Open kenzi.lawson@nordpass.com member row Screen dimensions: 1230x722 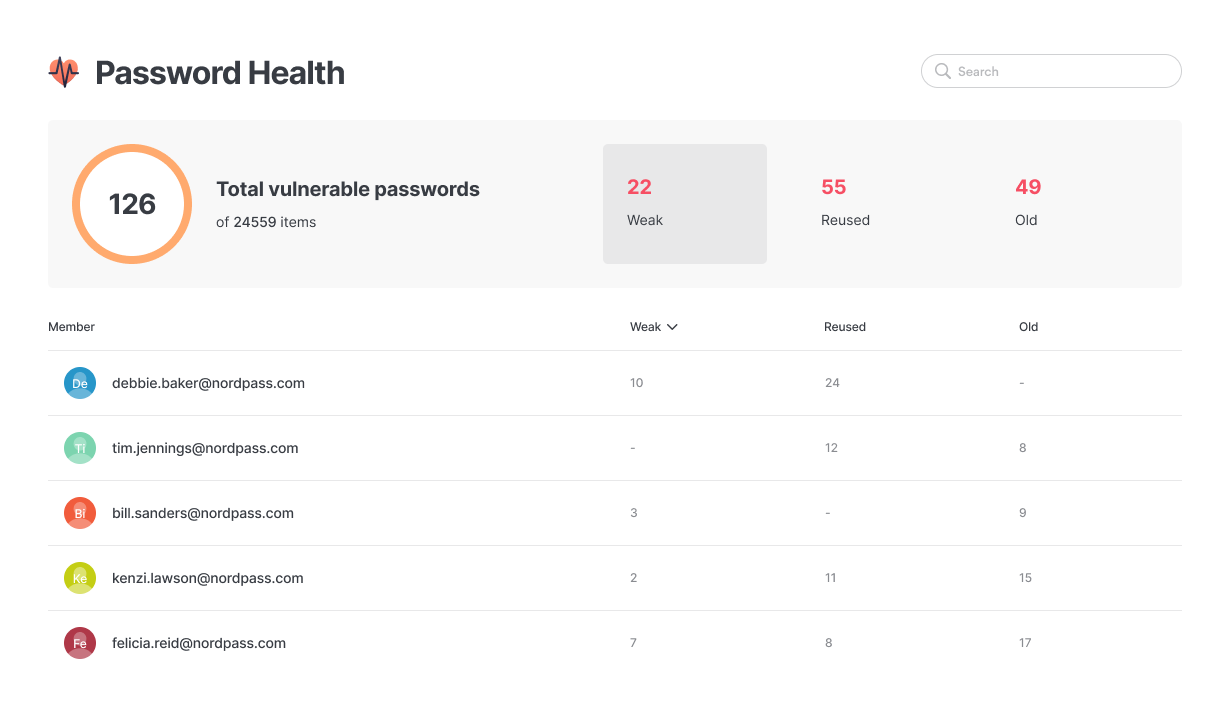[x=615, y=578]
